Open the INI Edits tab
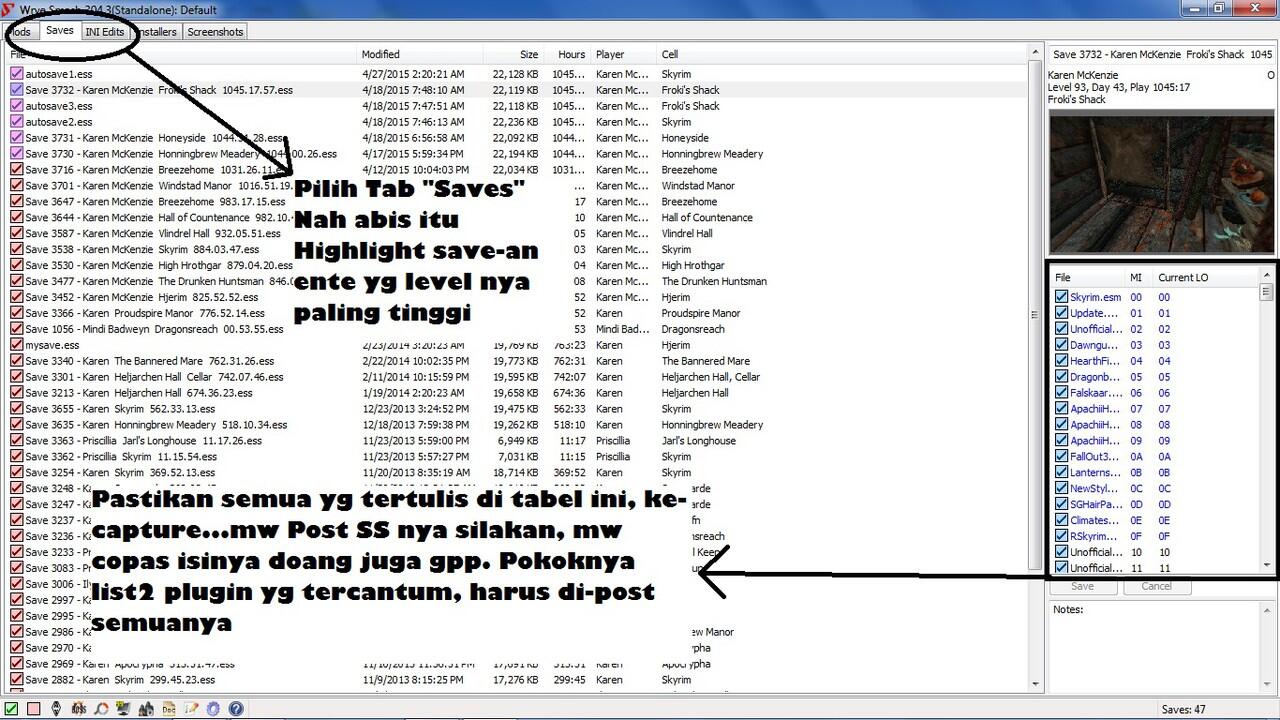The height and width of the screenshot is (720, 1280). 105,32
